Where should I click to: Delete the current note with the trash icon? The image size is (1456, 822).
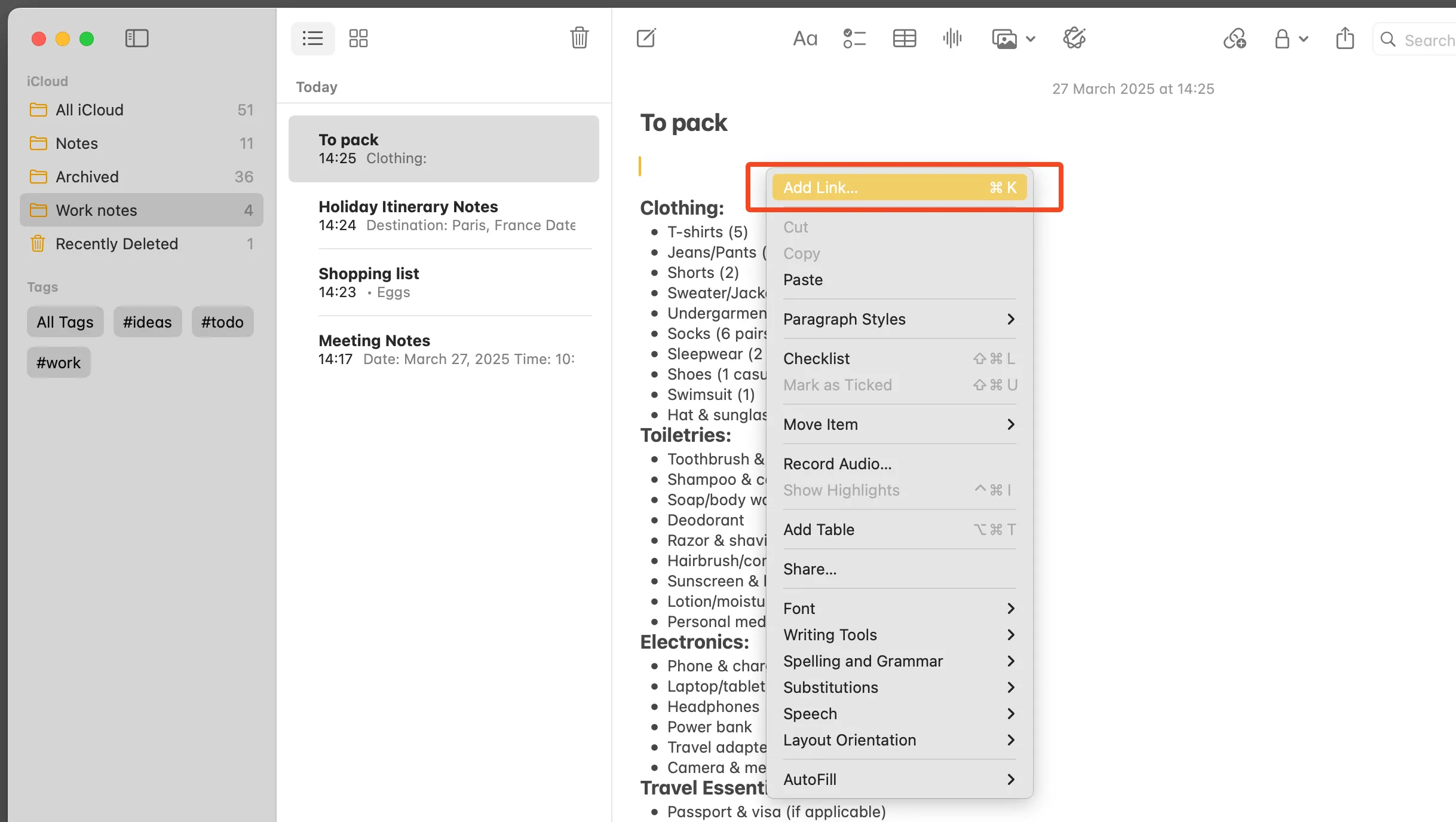(578, 38)
